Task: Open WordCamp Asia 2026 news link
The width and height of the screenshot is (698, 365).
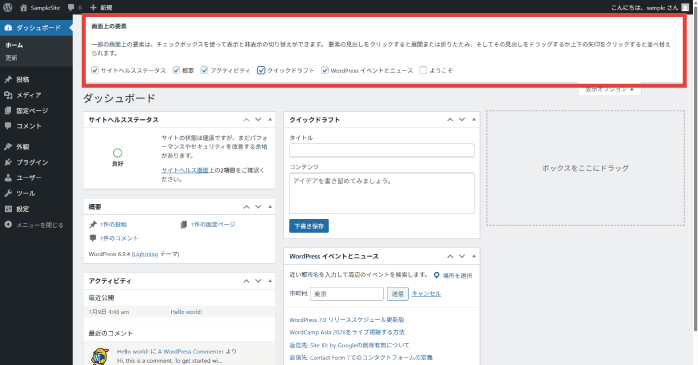Action: coord(347,332)
